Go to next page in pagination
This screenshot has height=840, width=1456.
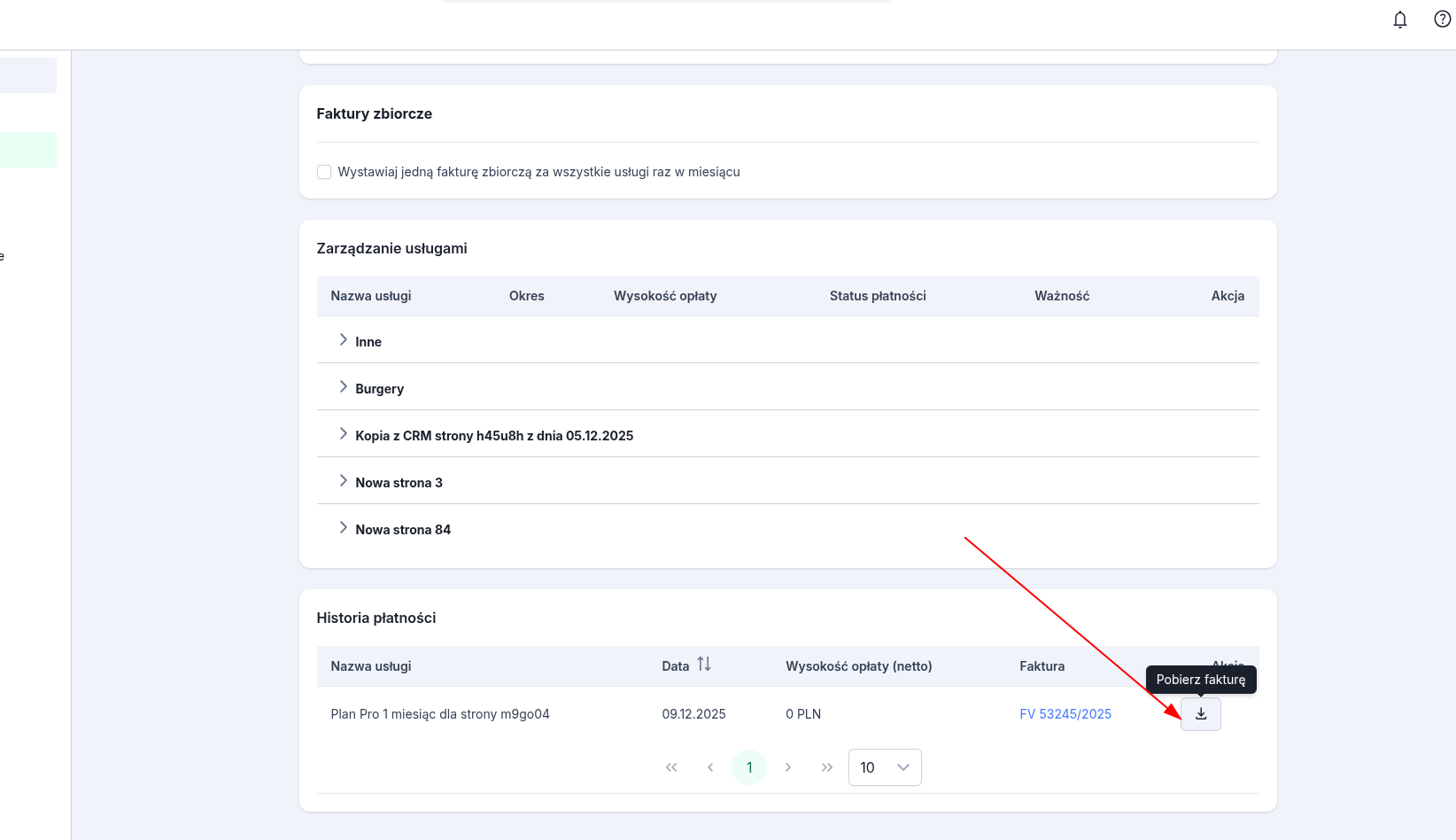coord(788,767)
